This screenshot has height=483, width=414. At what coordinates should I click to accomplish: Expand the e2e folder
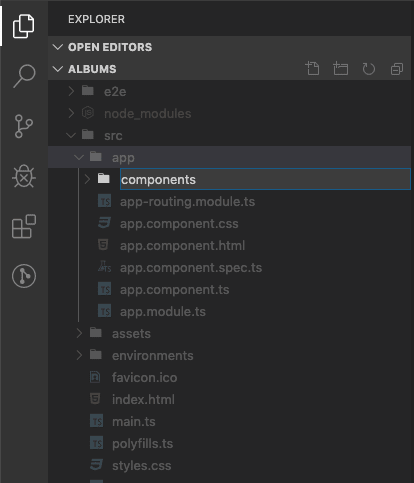tap(71, 91)
